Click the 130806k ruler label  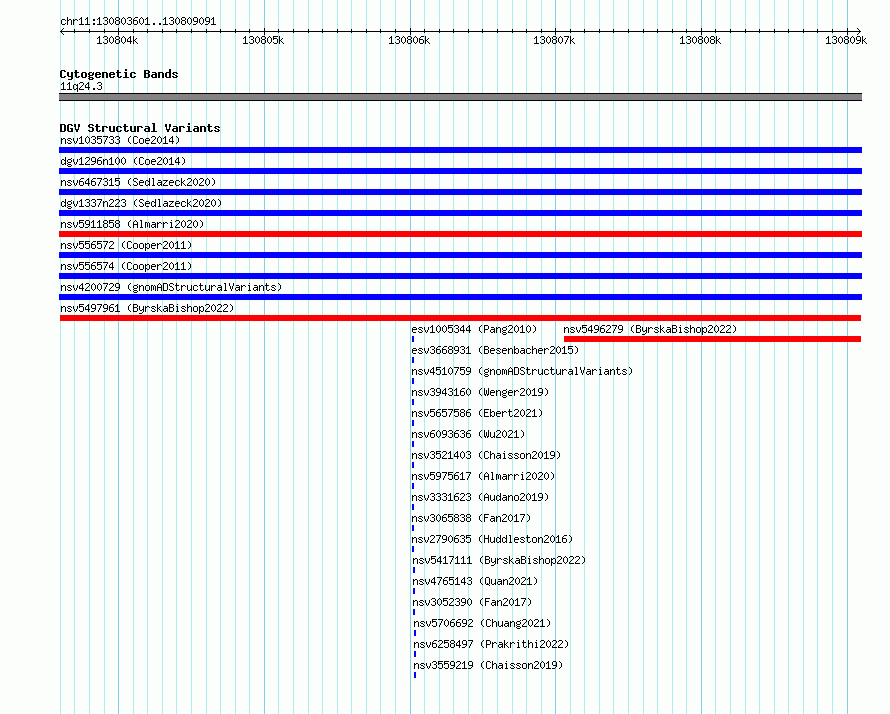point(409,40)
